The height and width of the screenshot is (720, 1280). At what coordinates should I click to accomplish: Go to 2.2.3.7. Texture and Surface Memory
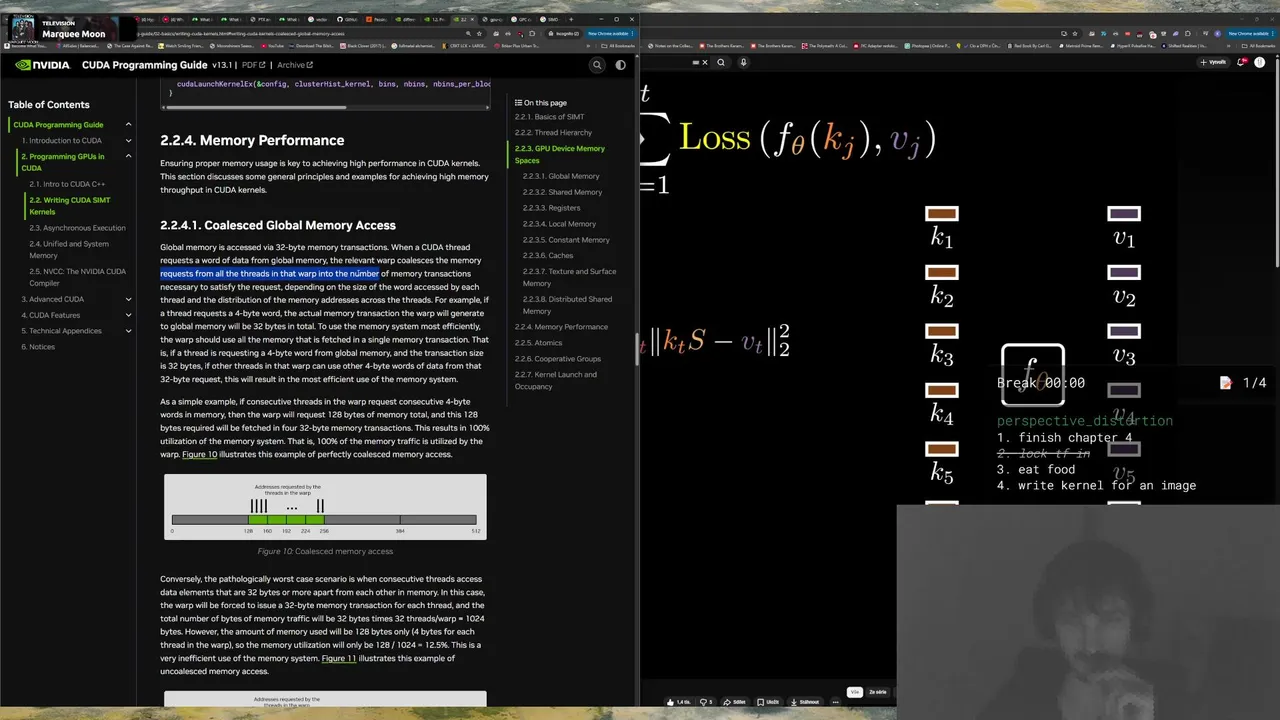tap(569, 277)
